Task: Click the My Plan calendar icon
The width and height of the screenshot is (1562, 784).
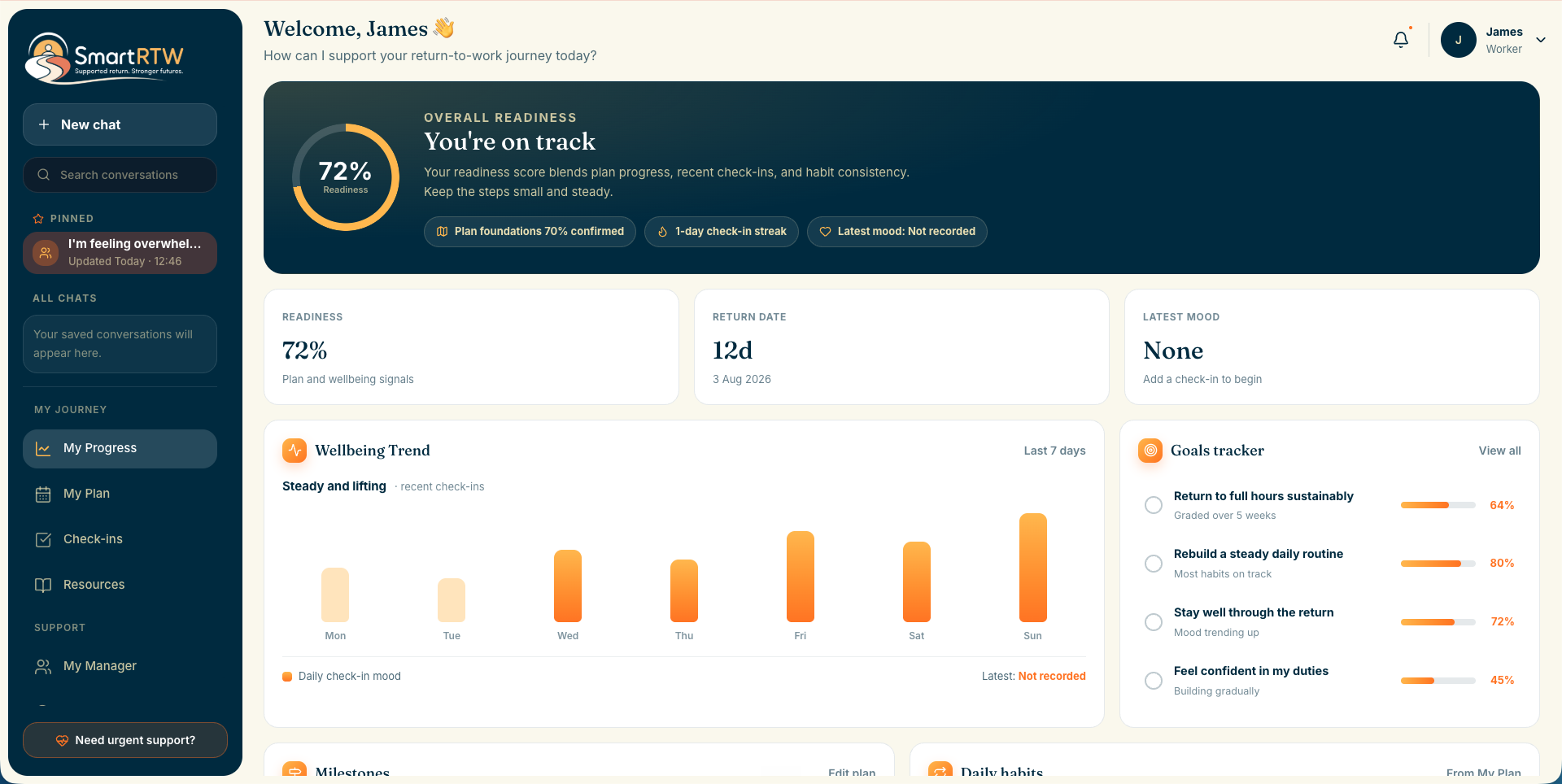Action: pyautogui.click(x=43, y=494)
